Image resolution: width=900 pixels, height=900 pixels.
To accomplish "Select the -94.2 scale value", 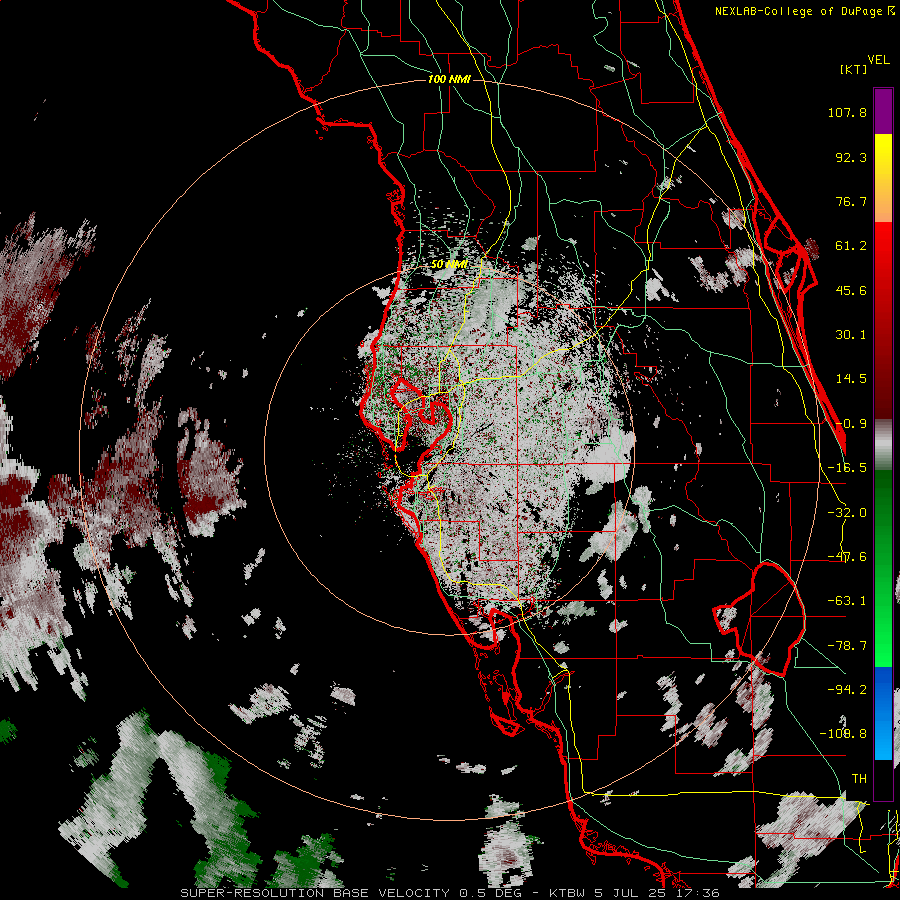I will tap(847, 689).
